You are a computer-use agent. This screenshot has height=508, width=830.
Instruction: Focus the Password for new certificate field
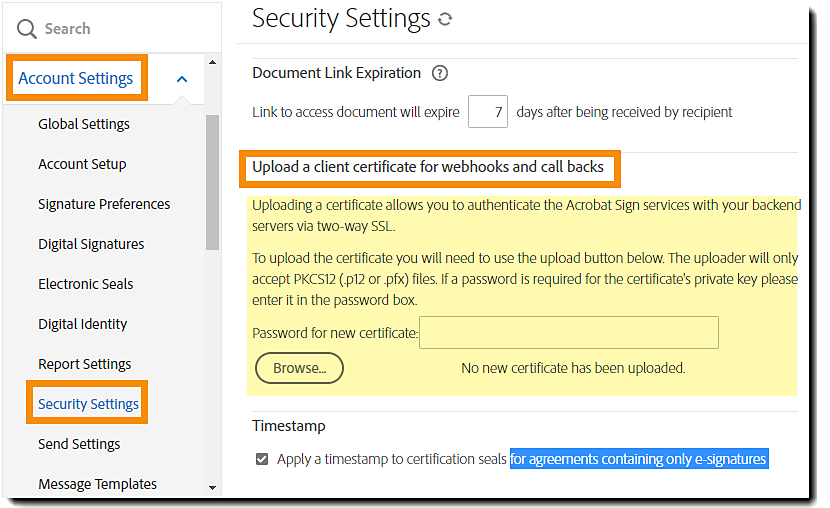[569, 333]
